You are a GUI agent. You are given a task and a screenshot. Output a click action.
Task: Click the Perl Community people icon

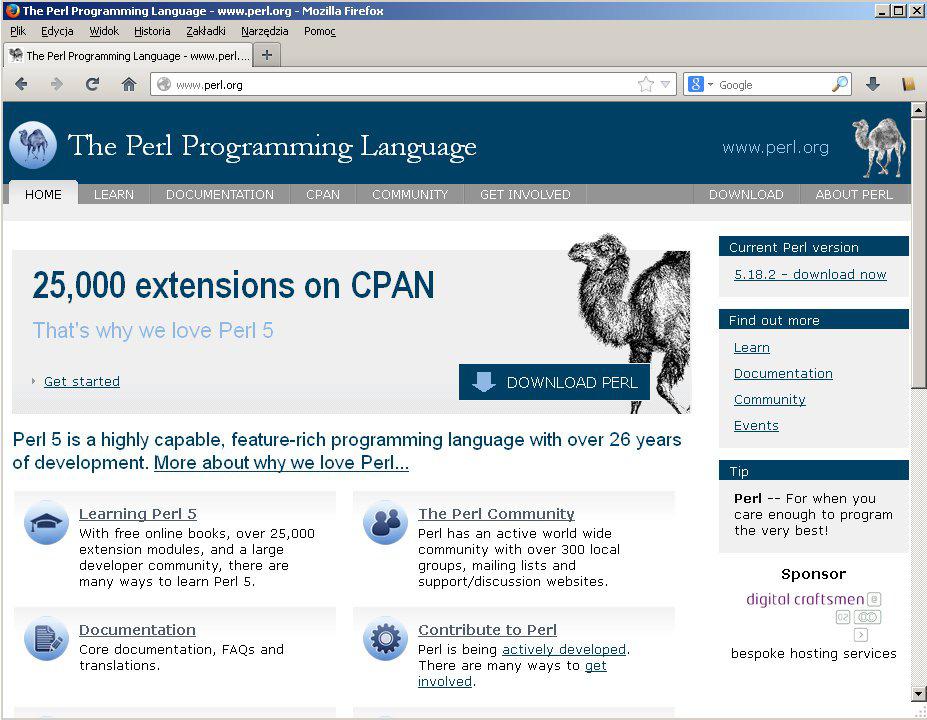pos(385,523)
